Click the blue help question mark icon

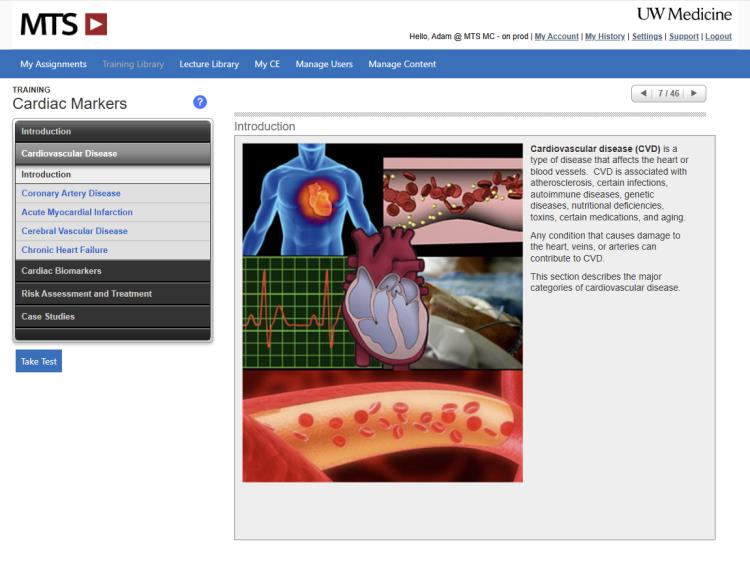[x=200, y=102]
